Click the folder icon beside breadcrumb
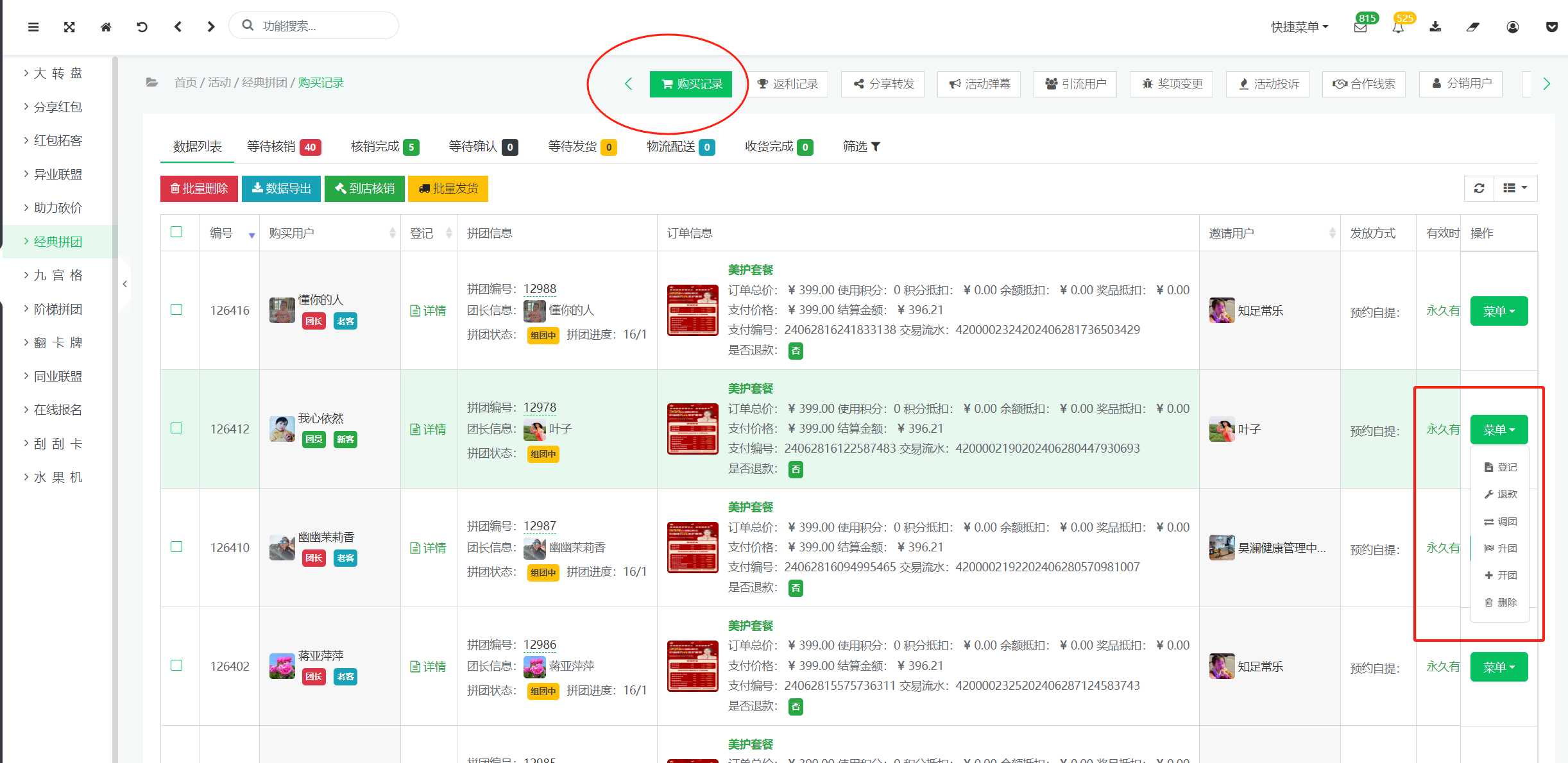Viewport: 1568px width, 763px height. (152, 83)
